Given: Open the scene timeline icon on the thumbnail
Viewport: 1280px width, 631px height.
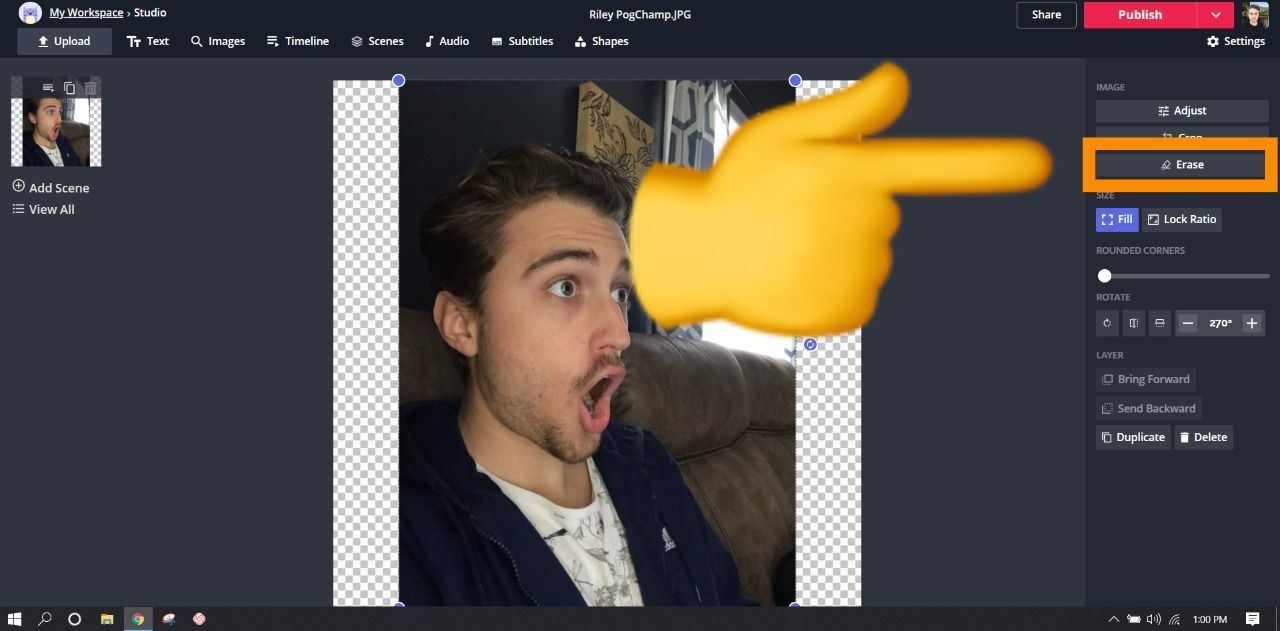Looking at the screenshot, I should (48, 88).
